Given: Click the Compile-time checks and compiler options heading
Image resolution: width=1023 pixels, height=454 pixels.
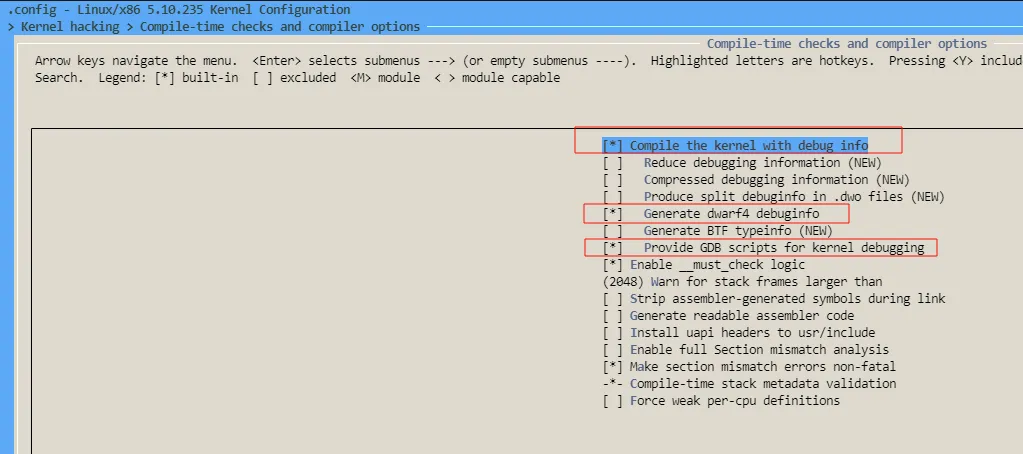Looking at the screenshot, I should [846, 44].
